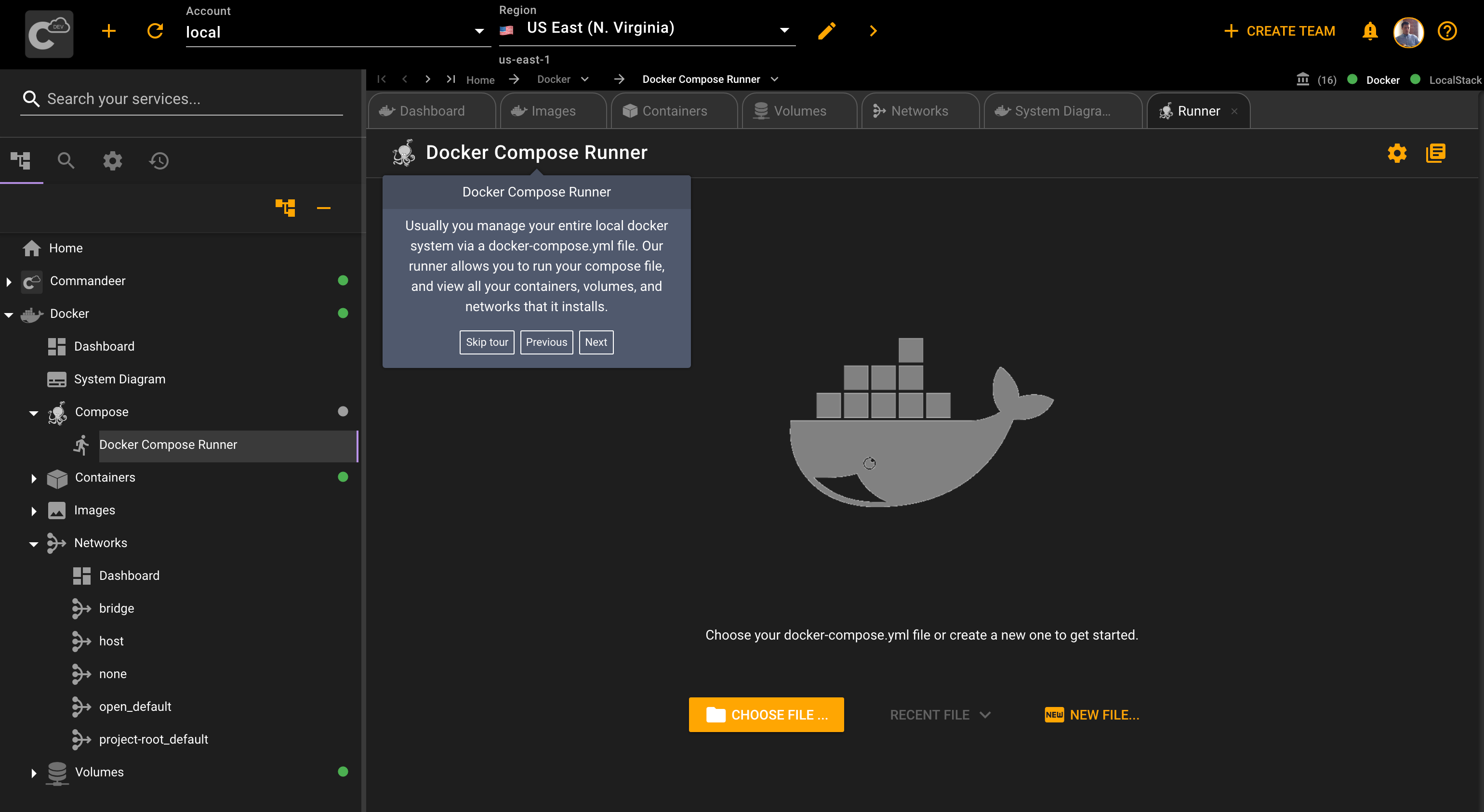Click the orange collapse minus icon
Screen dimensions: 1484x812
[x=324, y=208]
